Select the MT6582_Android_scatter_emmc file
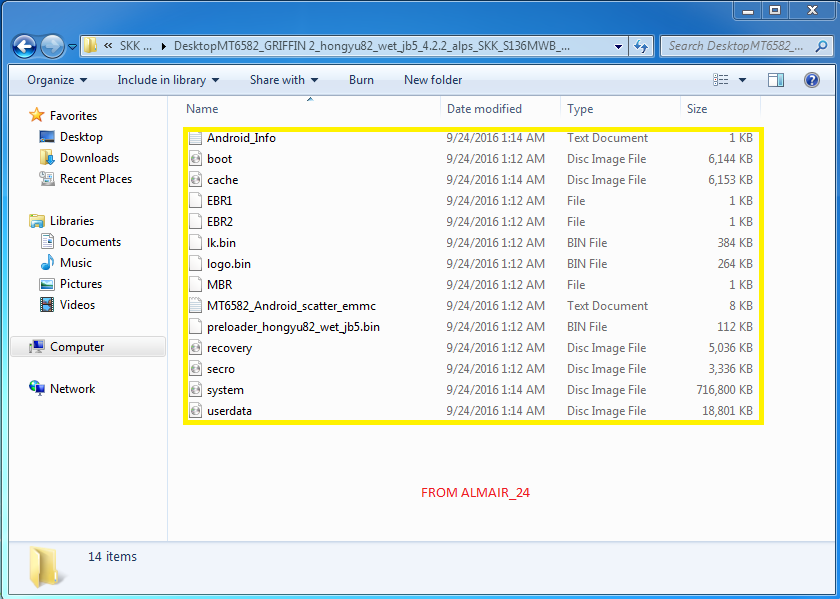This screenshot has width=840, height=599. [x=291, y=306]
